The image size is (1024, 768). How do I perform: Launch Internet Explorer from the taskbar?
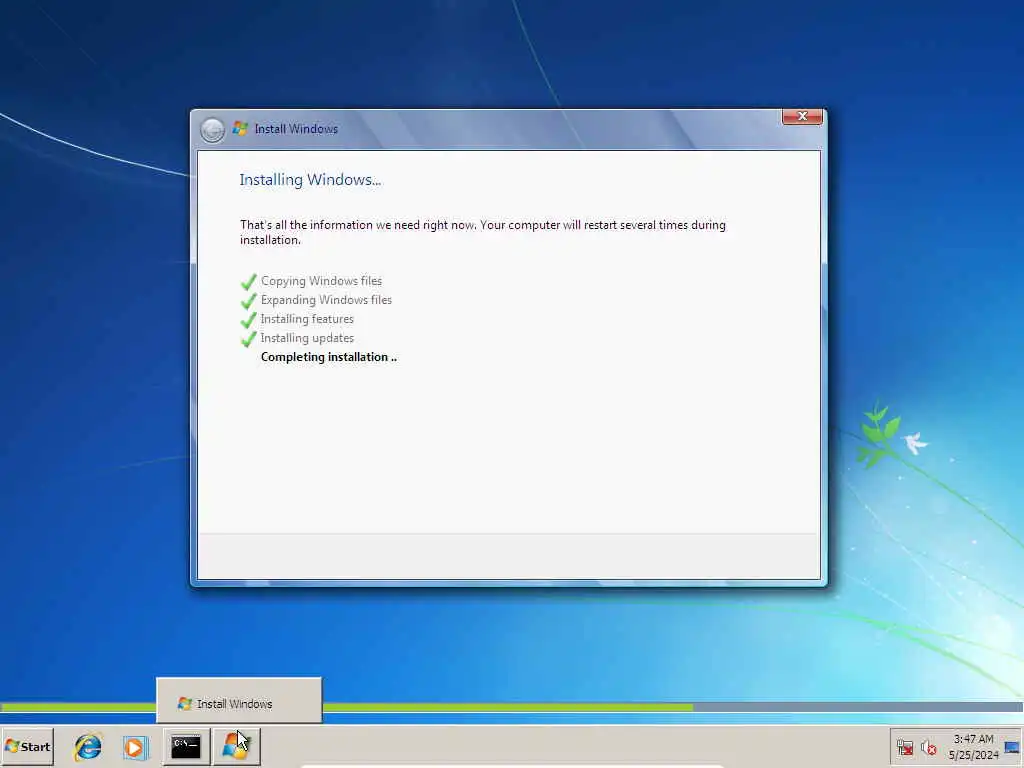pos(88,746)
